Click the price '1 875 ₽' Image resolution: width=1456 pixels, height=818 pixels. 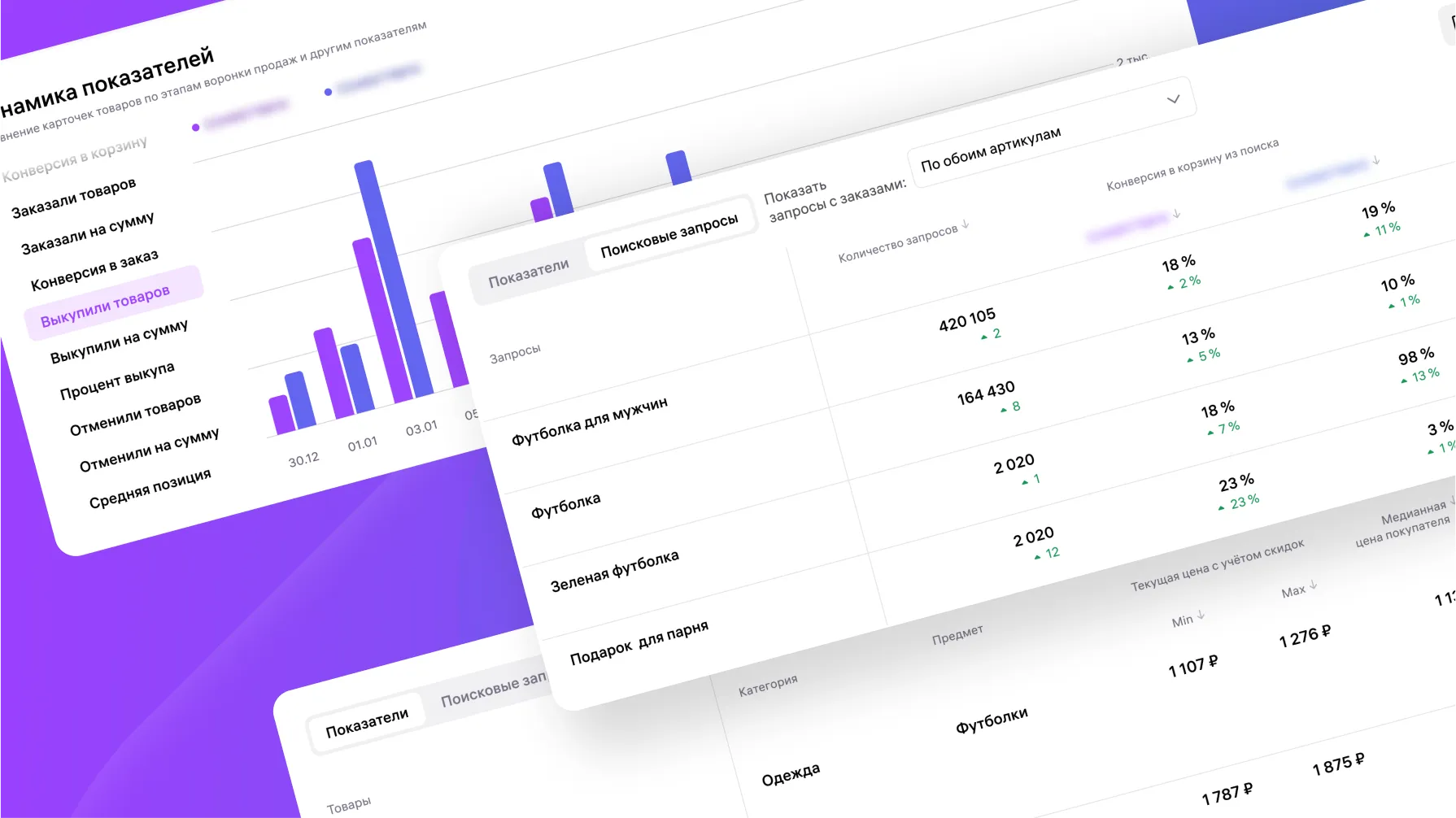[x=1338, y=764]
